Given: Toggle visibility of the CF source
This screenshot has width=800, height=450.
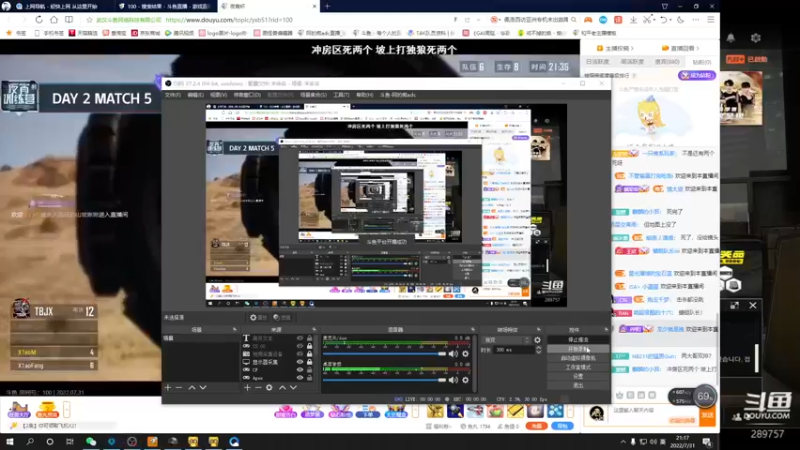Looking at the screenshot, I should (300, 370).
